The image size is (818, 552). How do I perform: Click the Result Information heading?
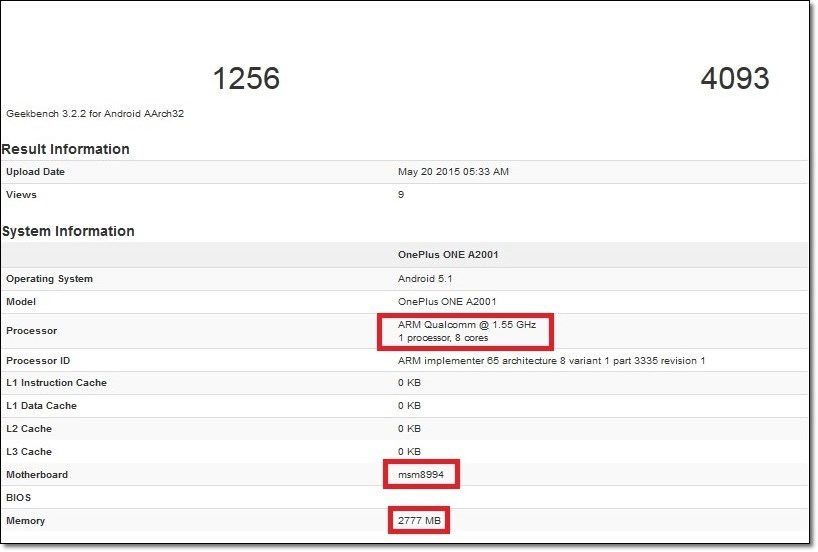pyautogui.click(x=66, y=149)
